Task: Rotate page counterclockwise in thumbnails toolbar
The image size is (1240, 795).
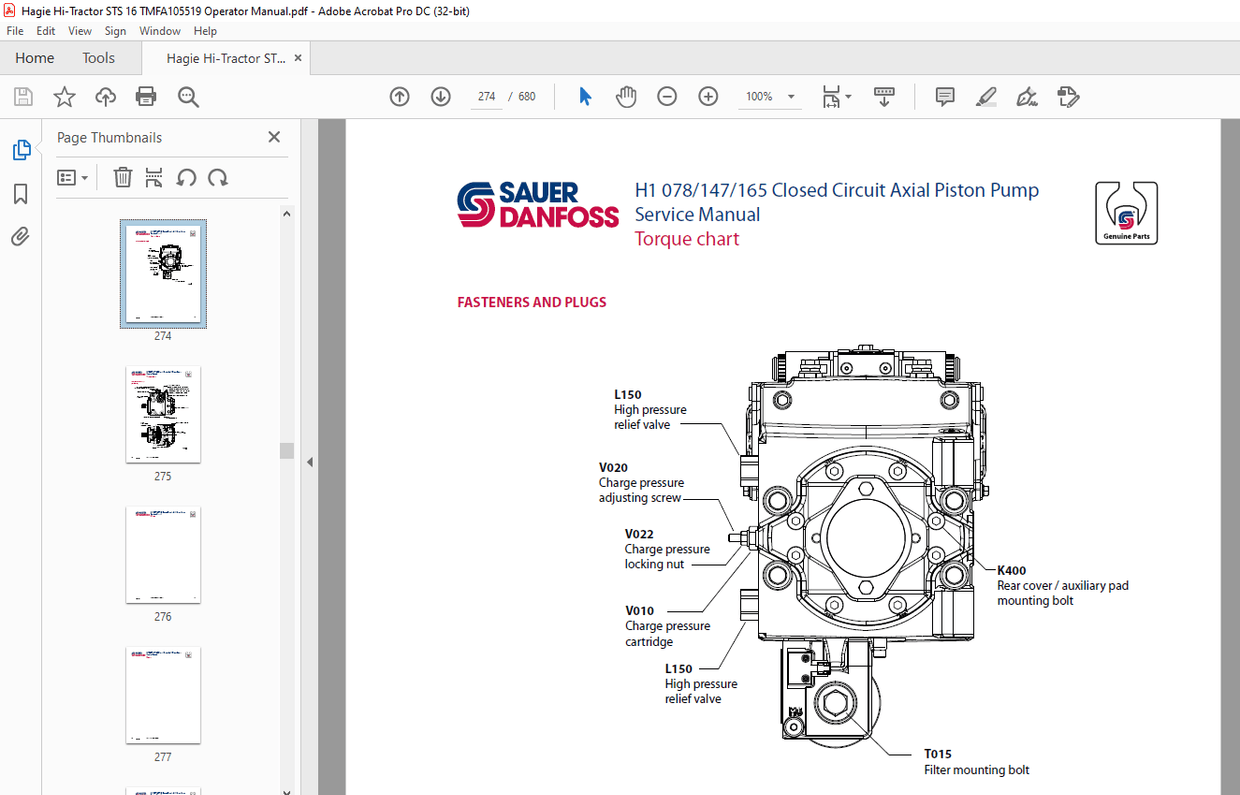Action: [186, 177]
